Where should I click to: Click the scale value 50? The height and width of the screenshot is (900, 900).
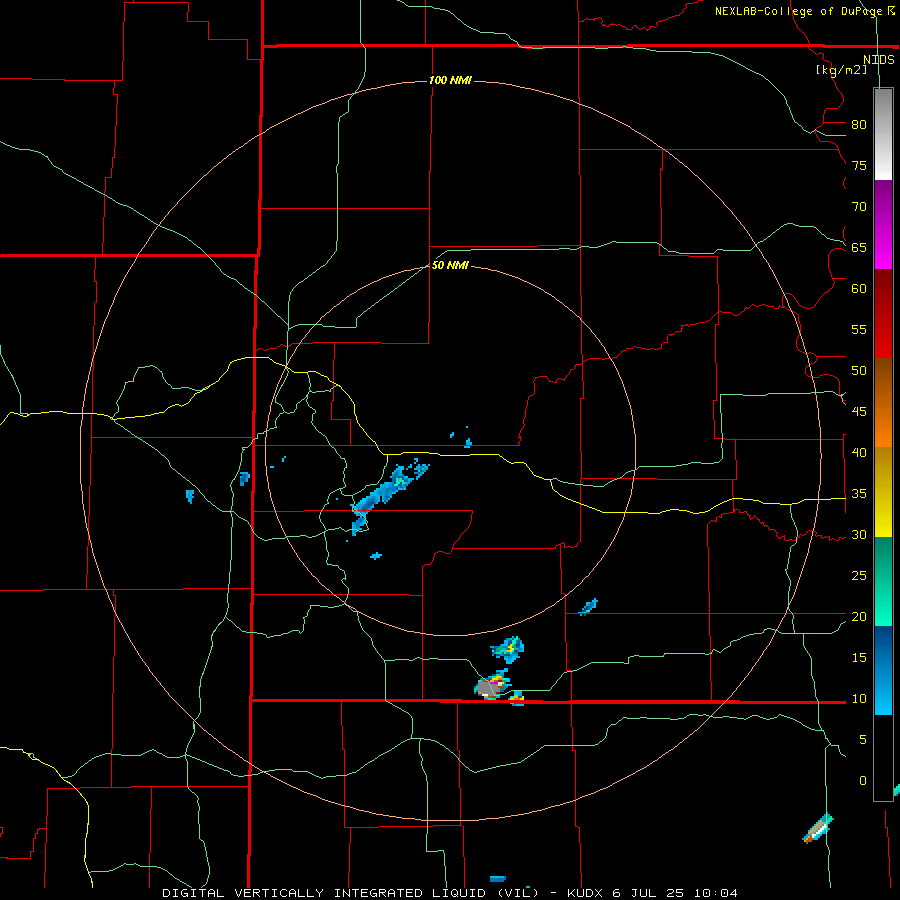pyautogui.click(x=859, y=370)
